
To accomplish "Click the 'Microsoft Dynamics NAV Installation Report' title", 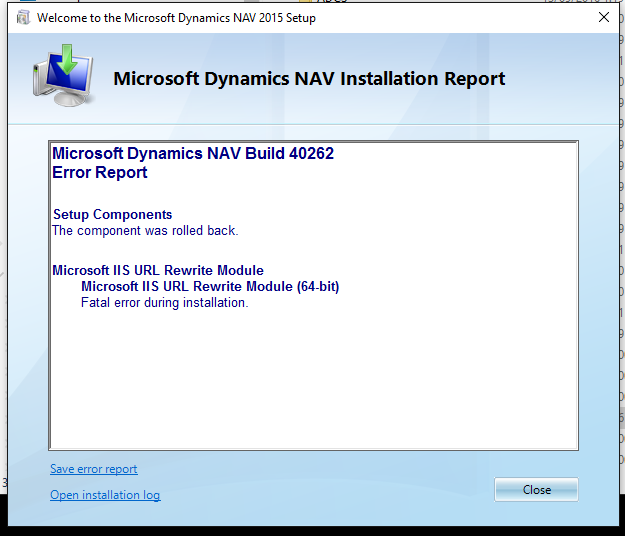I will coord(309,79).
